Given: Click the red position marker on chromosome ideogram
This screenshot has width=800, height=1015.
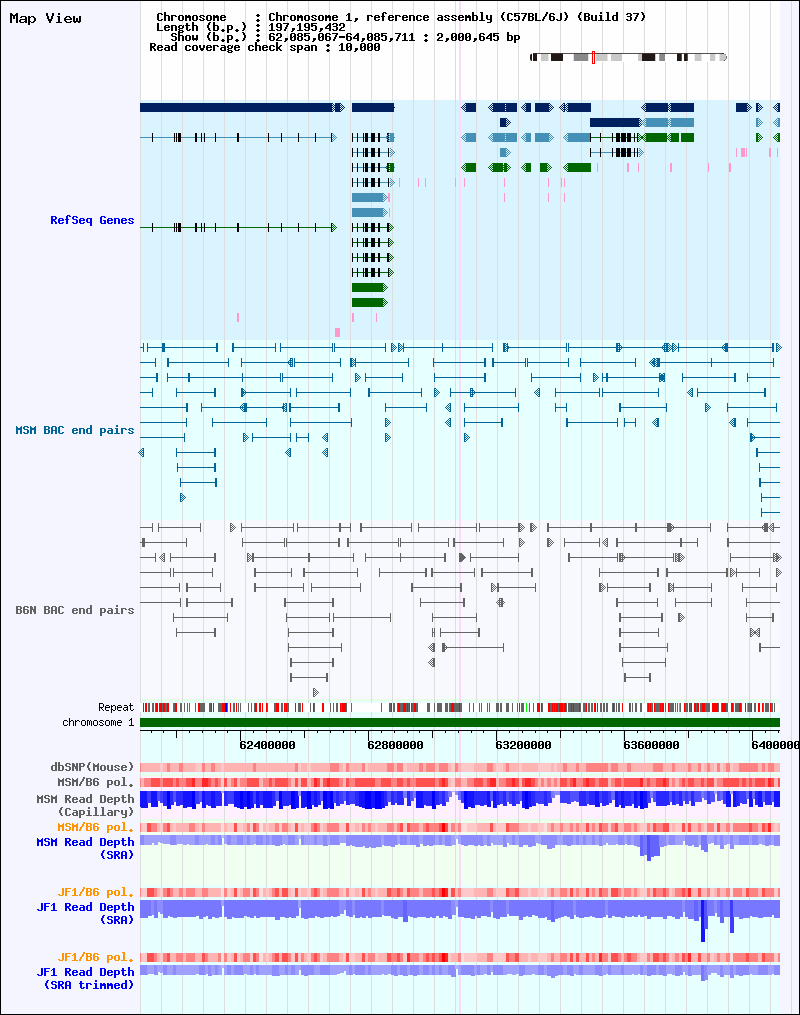Looking at the screenshot, I should point(593,58).
